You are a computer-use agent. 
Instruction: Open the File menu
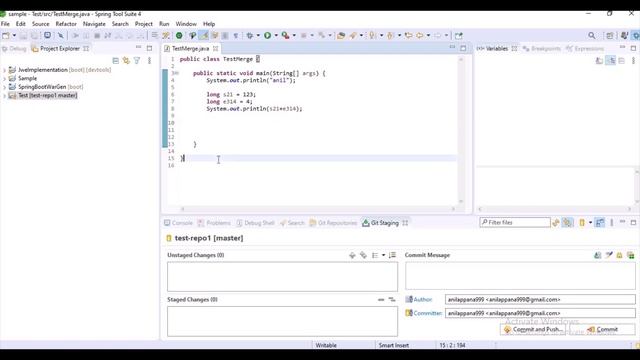[5, 24]
